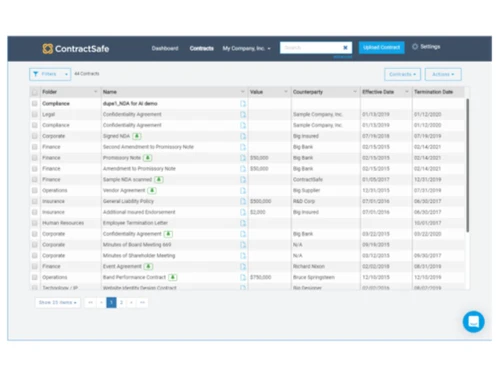Open Name column menu arrow

[x=242, y=92]
